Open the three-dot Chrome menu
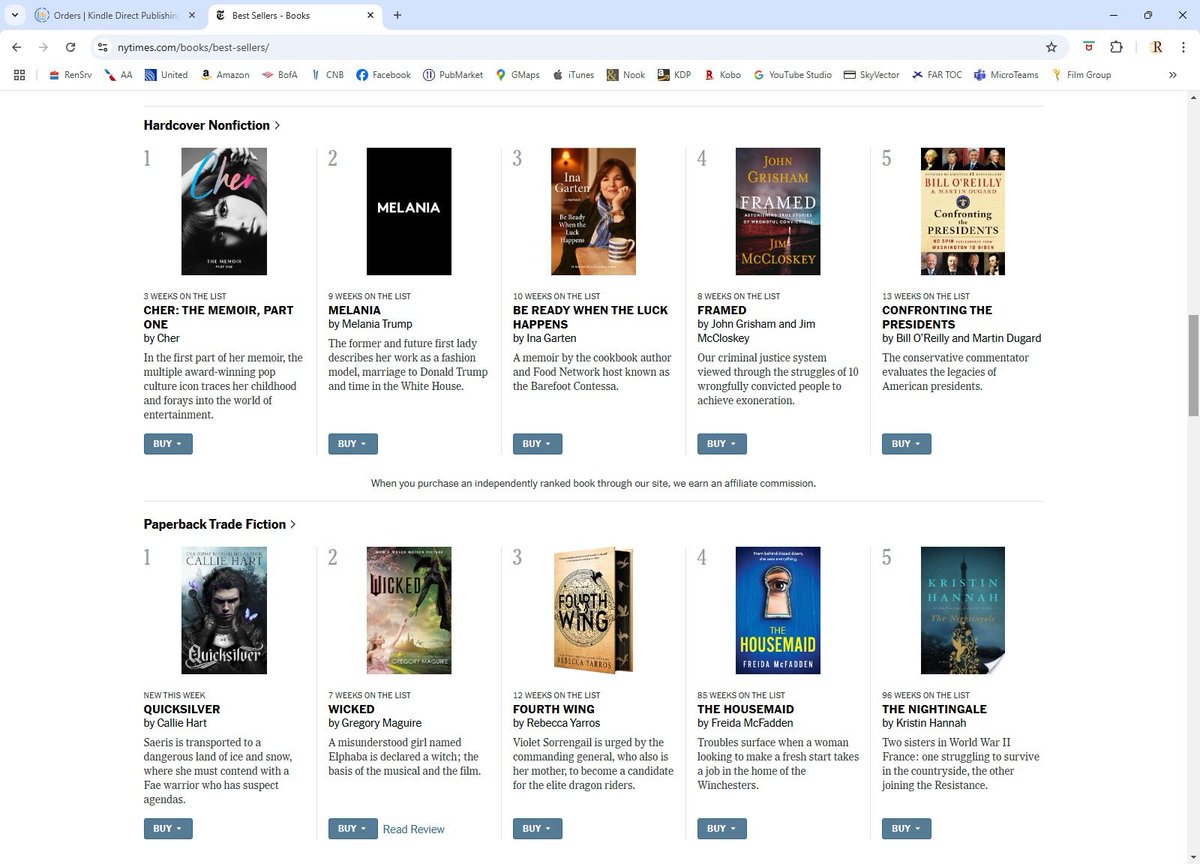1200x864 pixels. (1183, 47)
